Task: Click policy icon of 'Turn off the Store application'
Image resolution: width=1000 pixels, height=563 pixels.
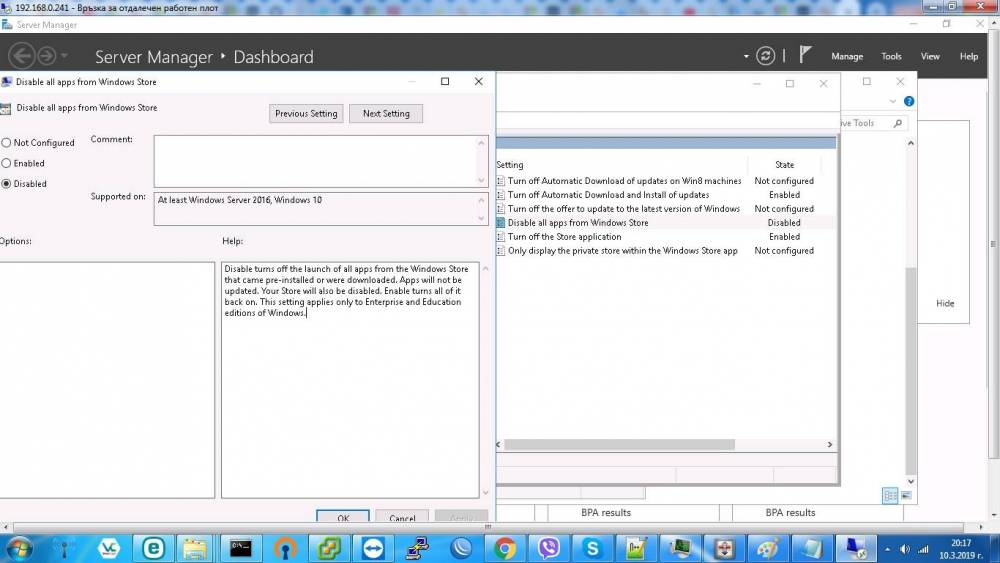Action: [501, 237]
